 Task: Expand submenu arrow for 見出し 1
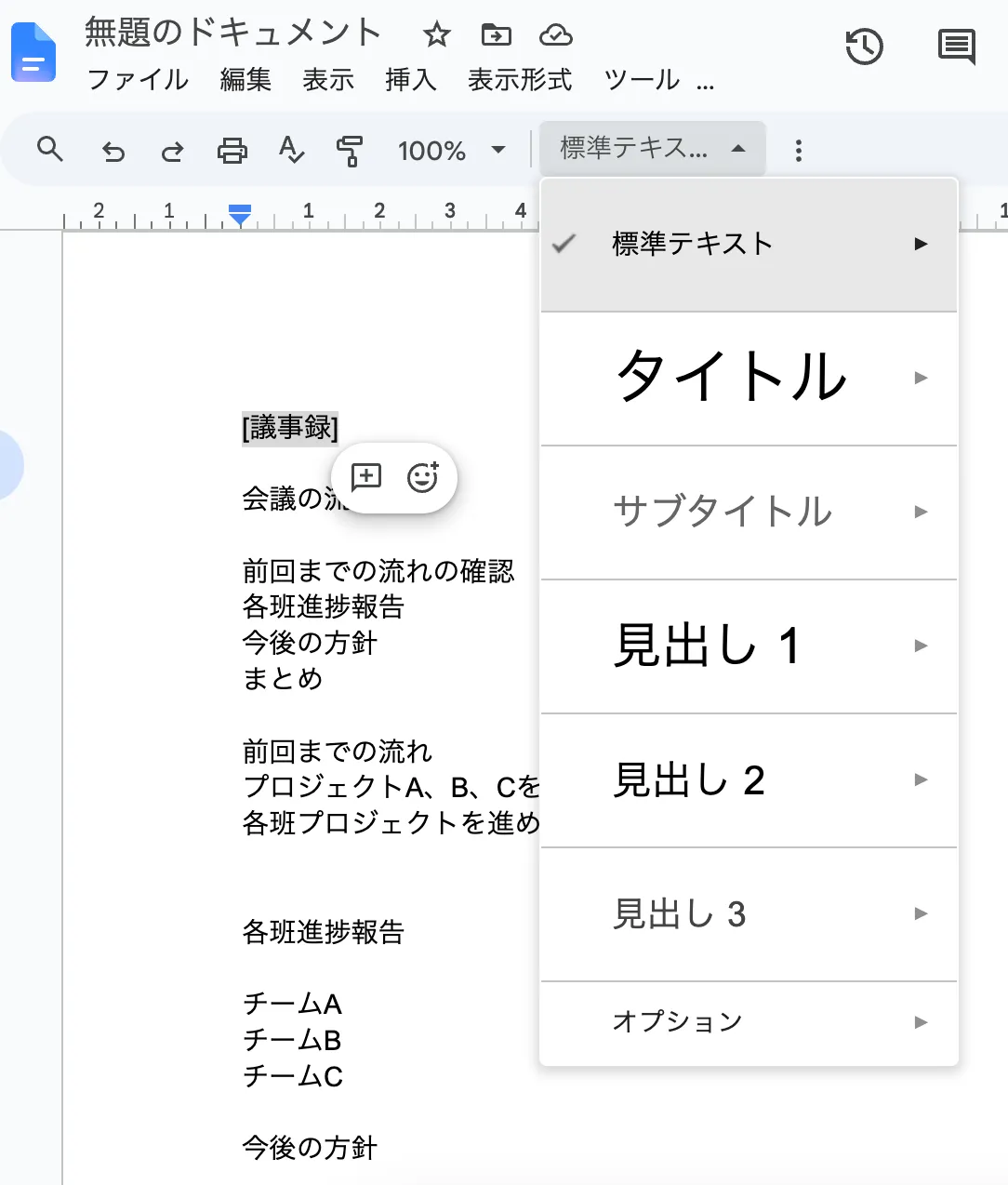click(921, 646)
